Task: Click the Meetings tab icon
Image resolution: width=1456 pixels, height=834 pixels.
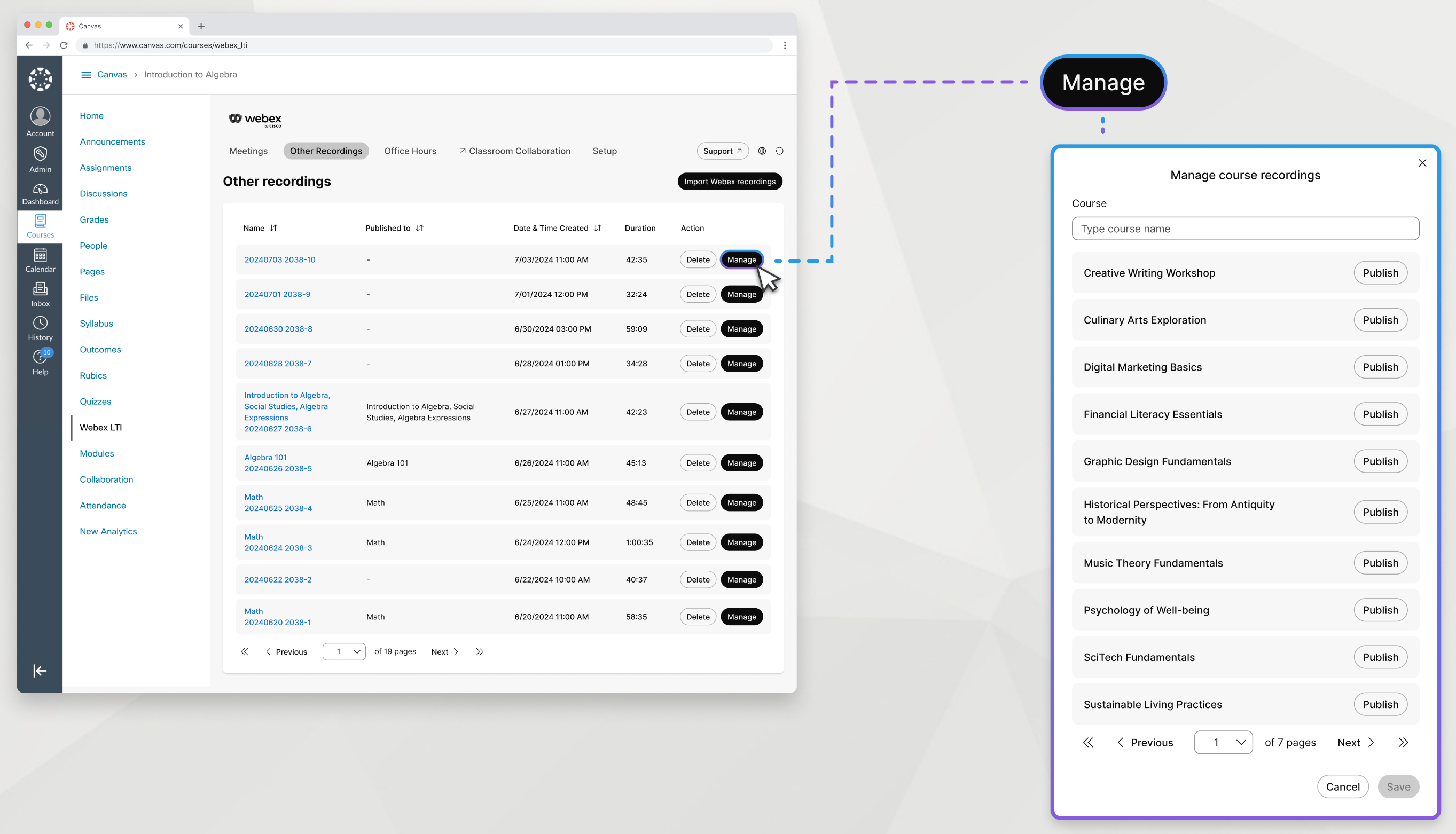Action: click(247, 151)
